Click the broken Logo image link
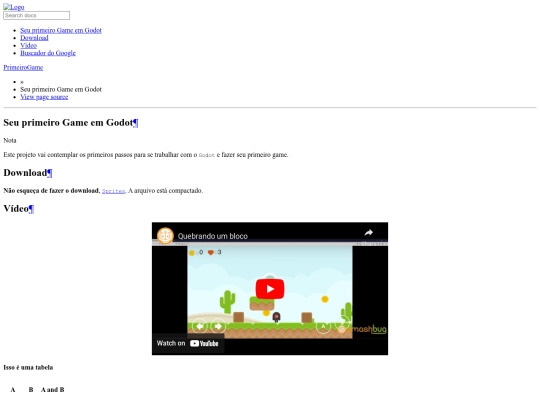540x405 pixels. [x=14, y=7]
